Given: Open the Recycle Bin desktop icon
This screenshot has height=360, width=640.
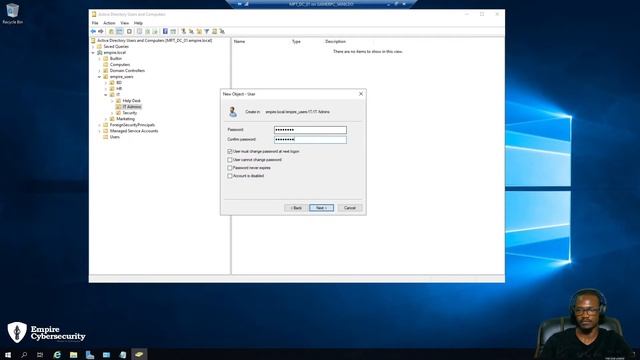Looking at the screenshot, I should pos(13,13).
